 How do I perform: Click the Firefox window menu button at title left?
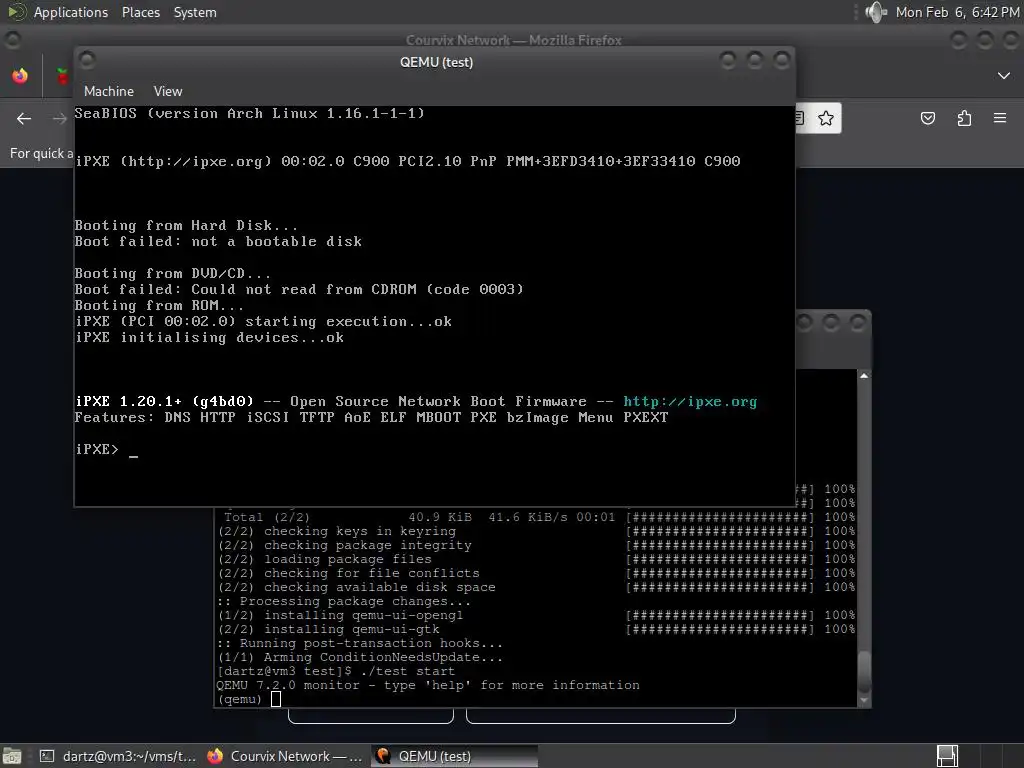[12, 40]
